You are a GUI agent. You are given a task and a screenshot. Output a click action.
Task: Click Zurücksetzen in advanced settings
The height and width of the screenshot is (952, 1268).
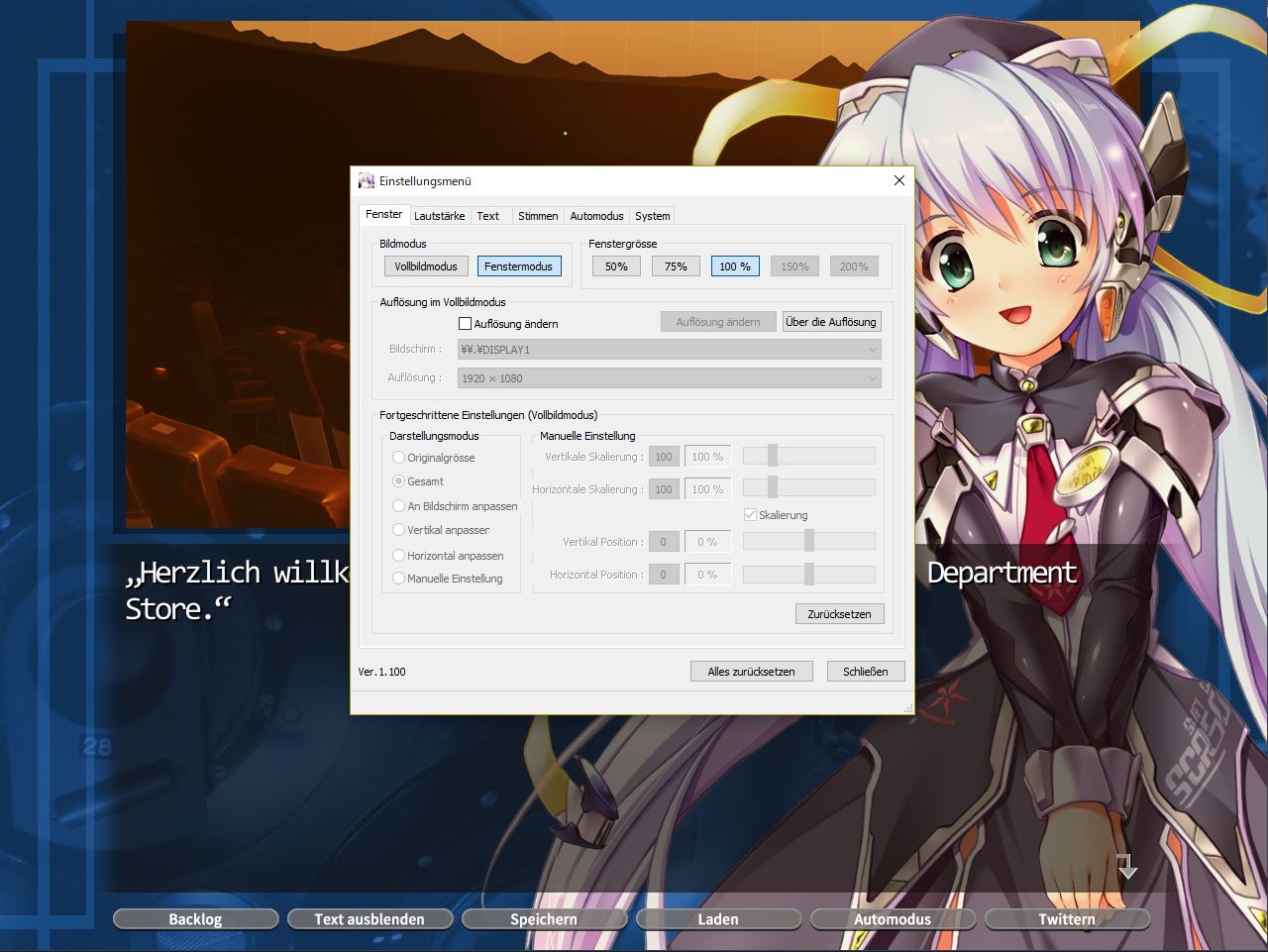pos(839,614)
